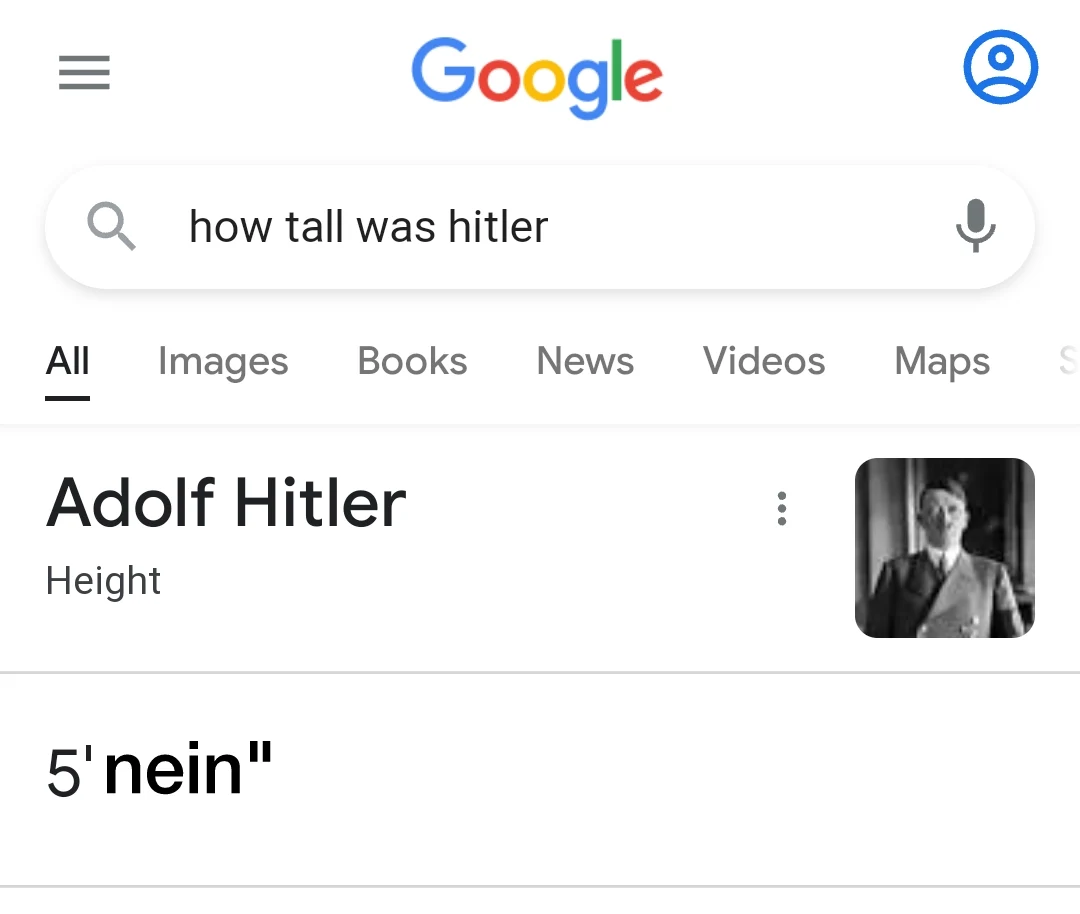Open the News search results
This screenshot has width=1080, height=914.
(x=584, y=362)
